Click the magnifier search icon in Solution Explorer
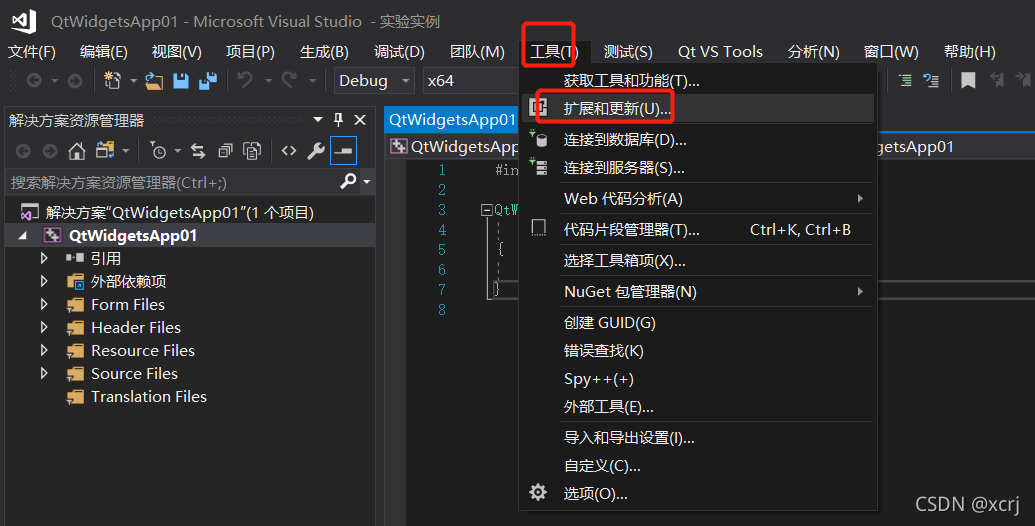 pos(348,181)
